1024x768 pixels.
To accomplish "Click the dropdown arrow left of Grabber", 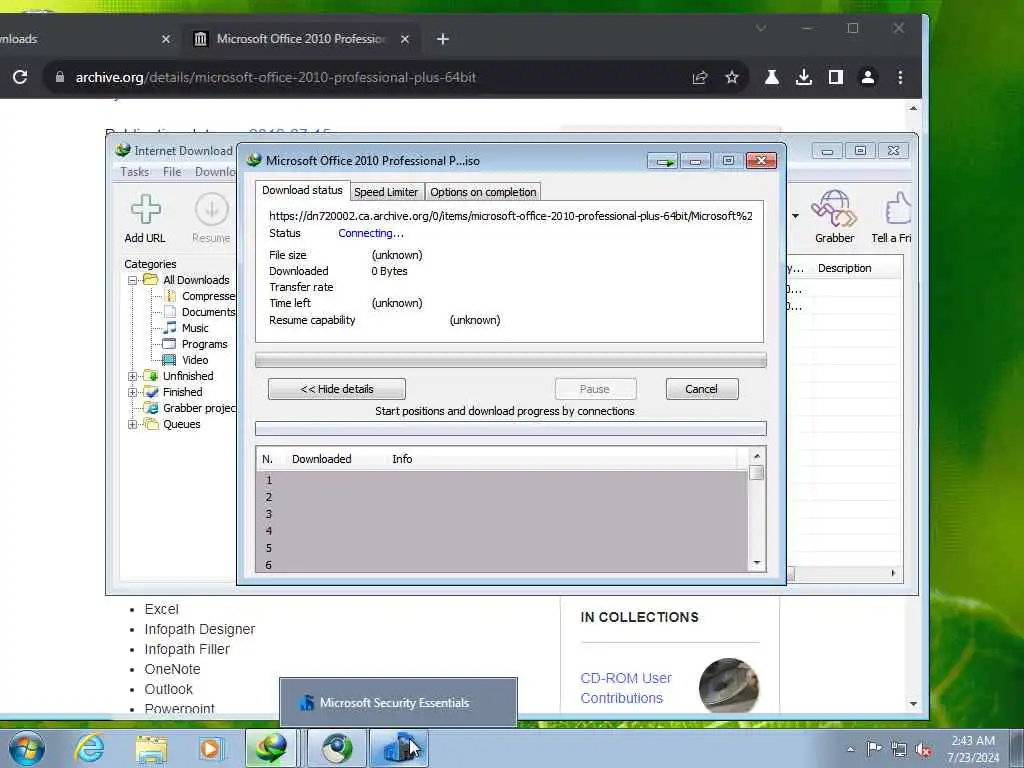I will pos(795,216).
